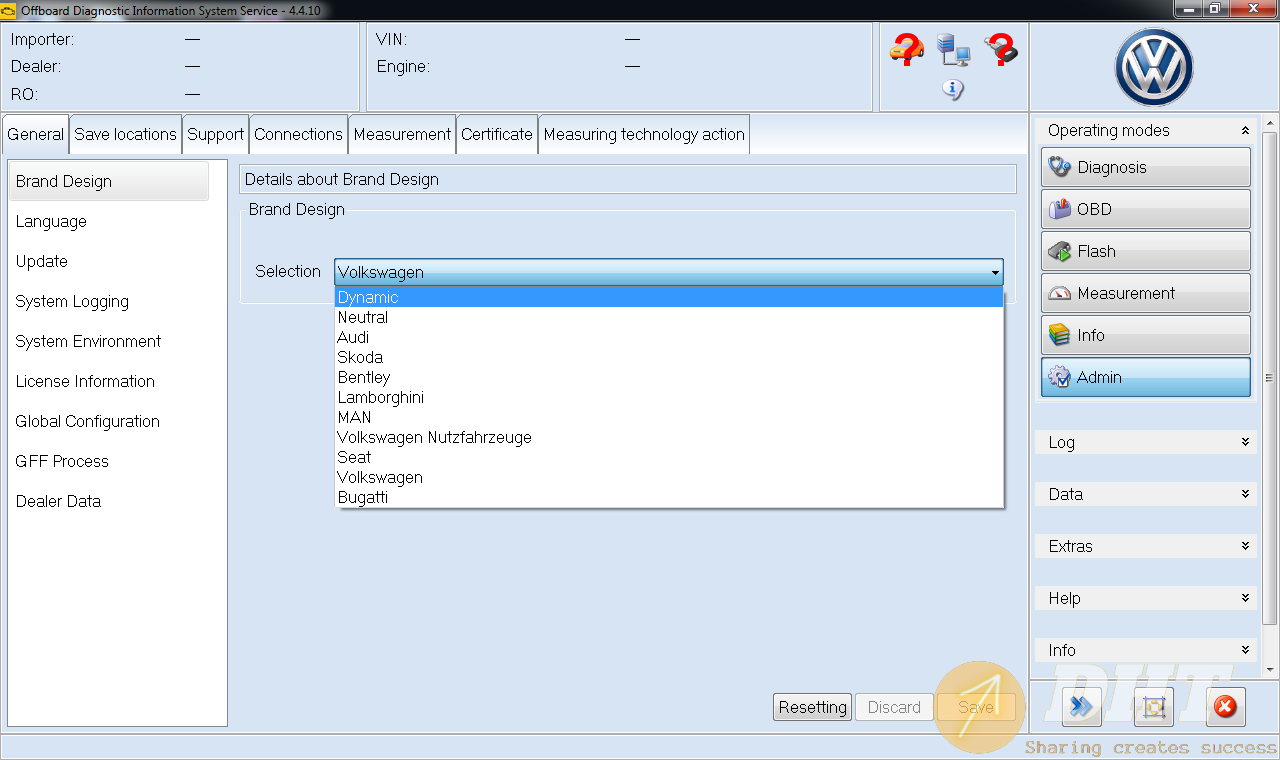This screenshot has width=1280, height=760.
Task: Toggle the Brand Design Selection dropdown arrow
Action: [995, 272]
